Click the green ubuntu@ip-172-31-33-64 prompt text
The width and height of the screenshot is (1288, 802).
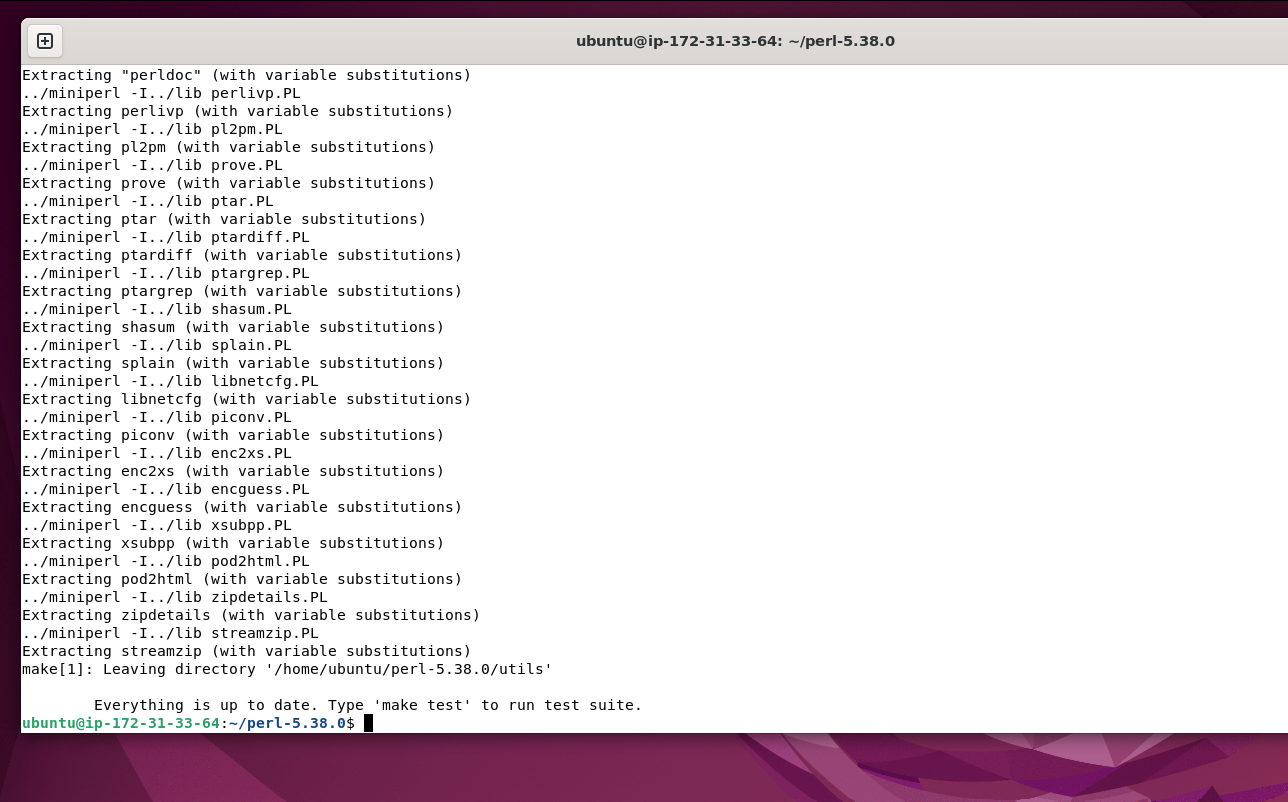coord(120,723)
